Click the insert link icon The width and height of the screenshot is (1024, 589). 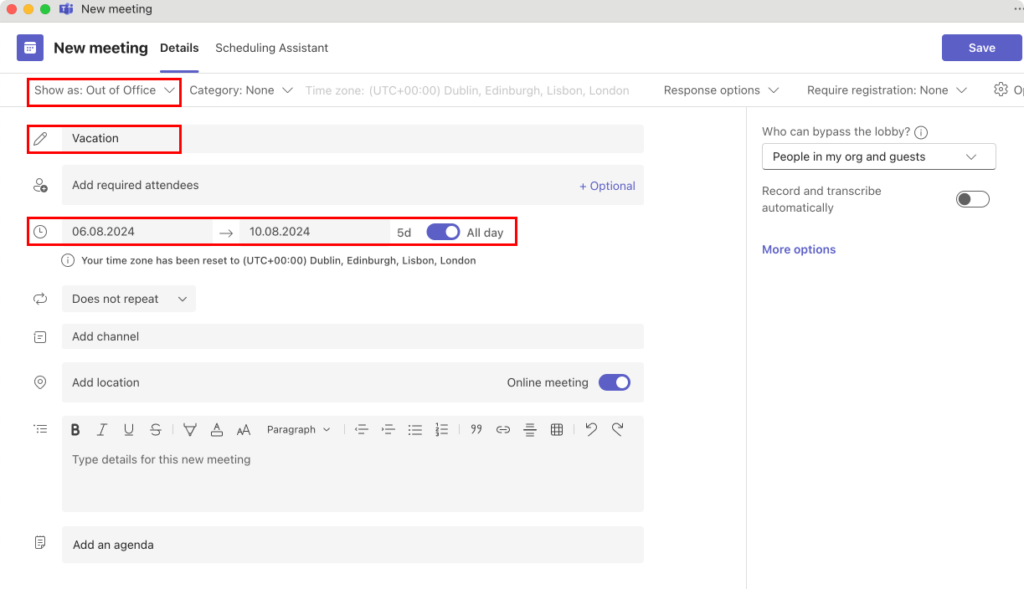[503, 430]
